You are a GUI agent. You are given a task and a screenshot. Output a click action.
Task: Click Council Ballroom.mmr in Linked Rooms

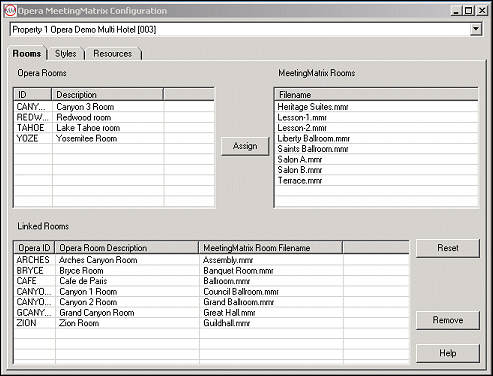(241, 291)
